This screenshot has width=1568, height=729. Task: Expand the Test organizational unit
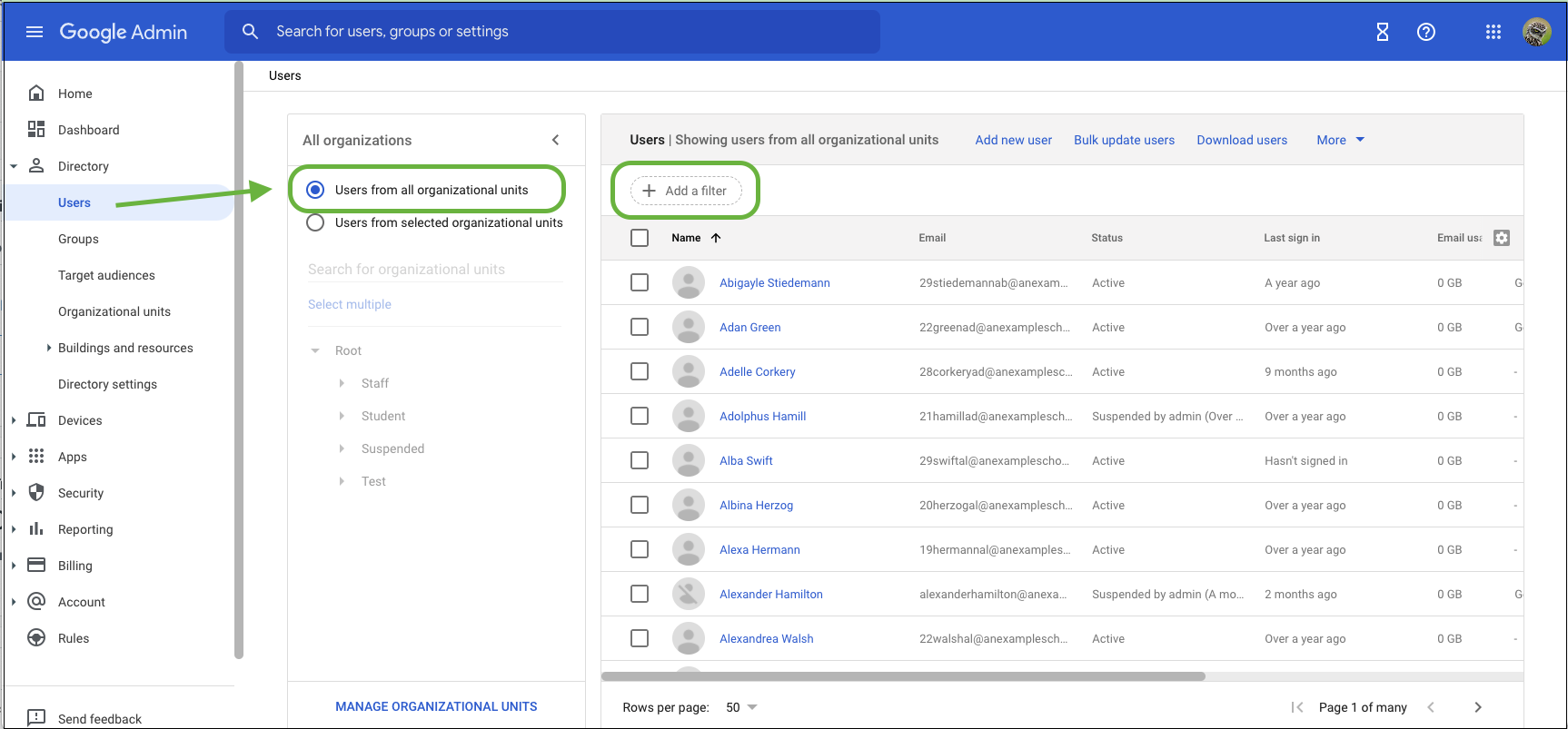point(342,481)
